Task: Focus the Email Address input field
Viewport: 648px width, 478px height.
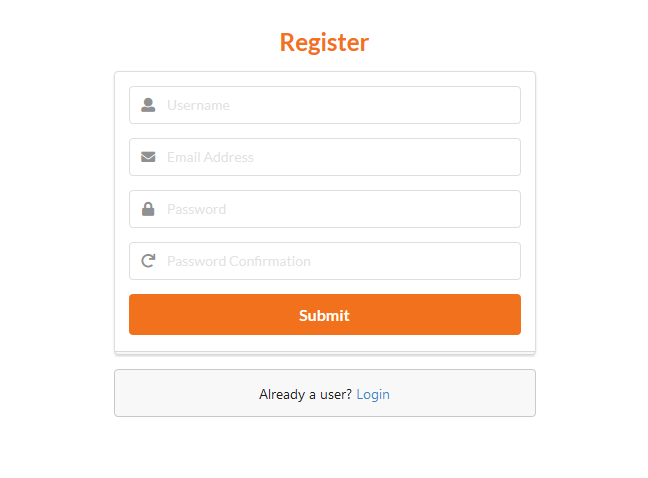Action: (325, 157)
